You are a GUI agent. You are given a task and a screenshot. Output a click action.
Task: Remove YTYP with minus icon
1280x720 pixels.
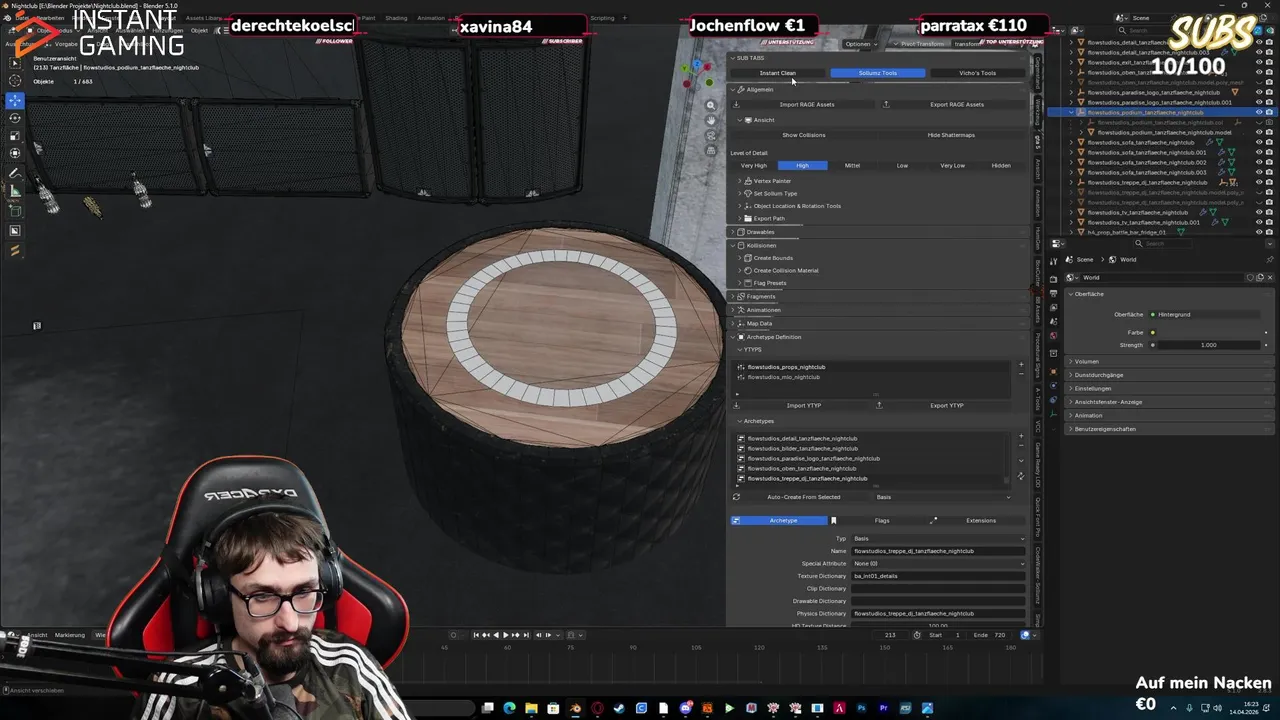click(1021, 373)
